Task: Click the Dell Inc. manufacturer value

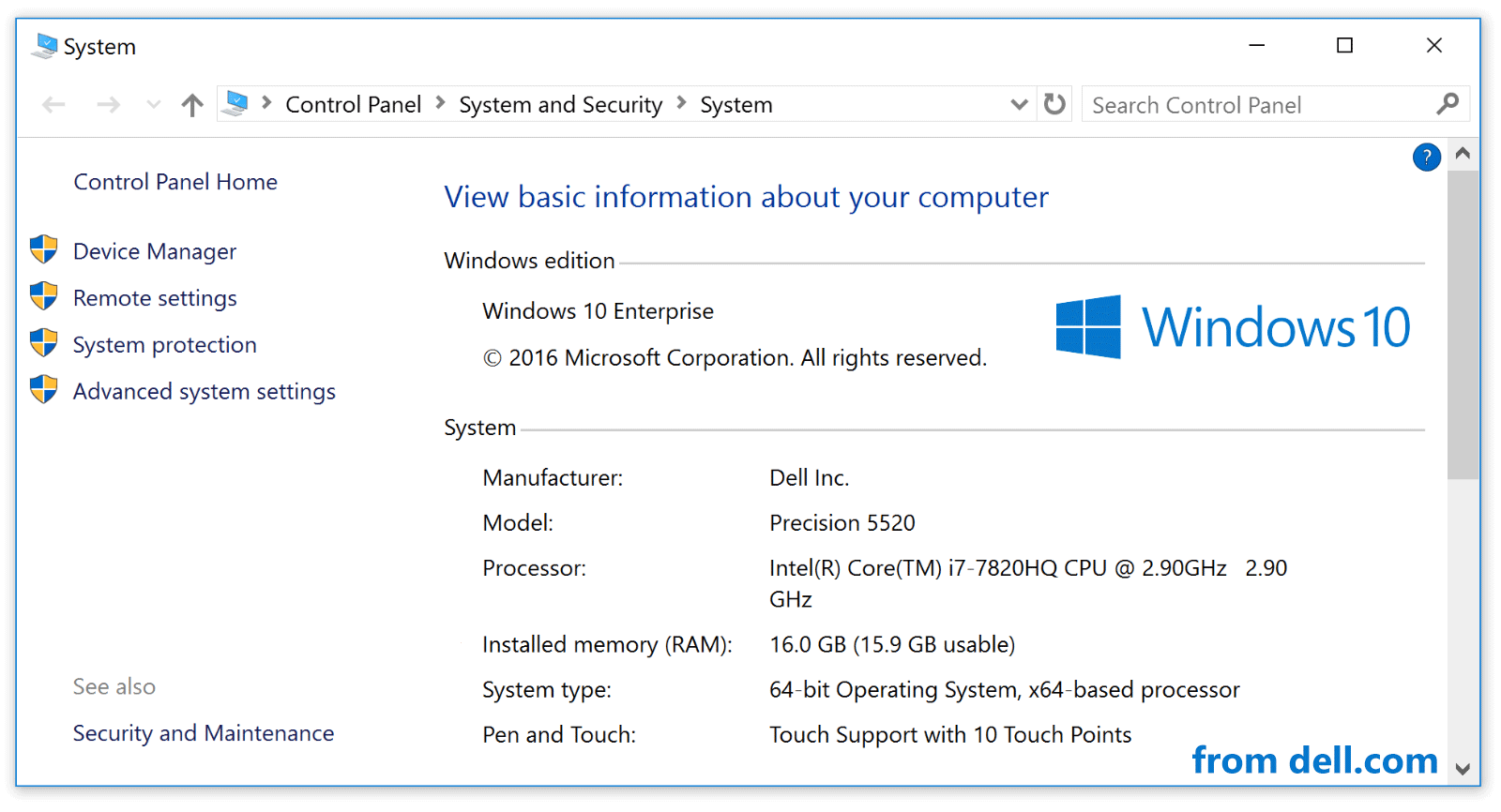Action: coord(809,478)
